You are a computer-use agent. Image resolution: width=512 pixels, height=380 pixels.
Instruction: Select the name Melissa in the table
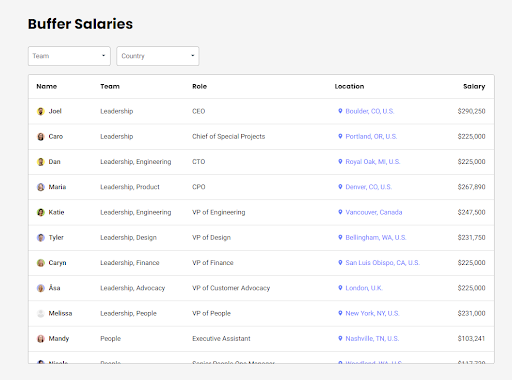[60, 313]
